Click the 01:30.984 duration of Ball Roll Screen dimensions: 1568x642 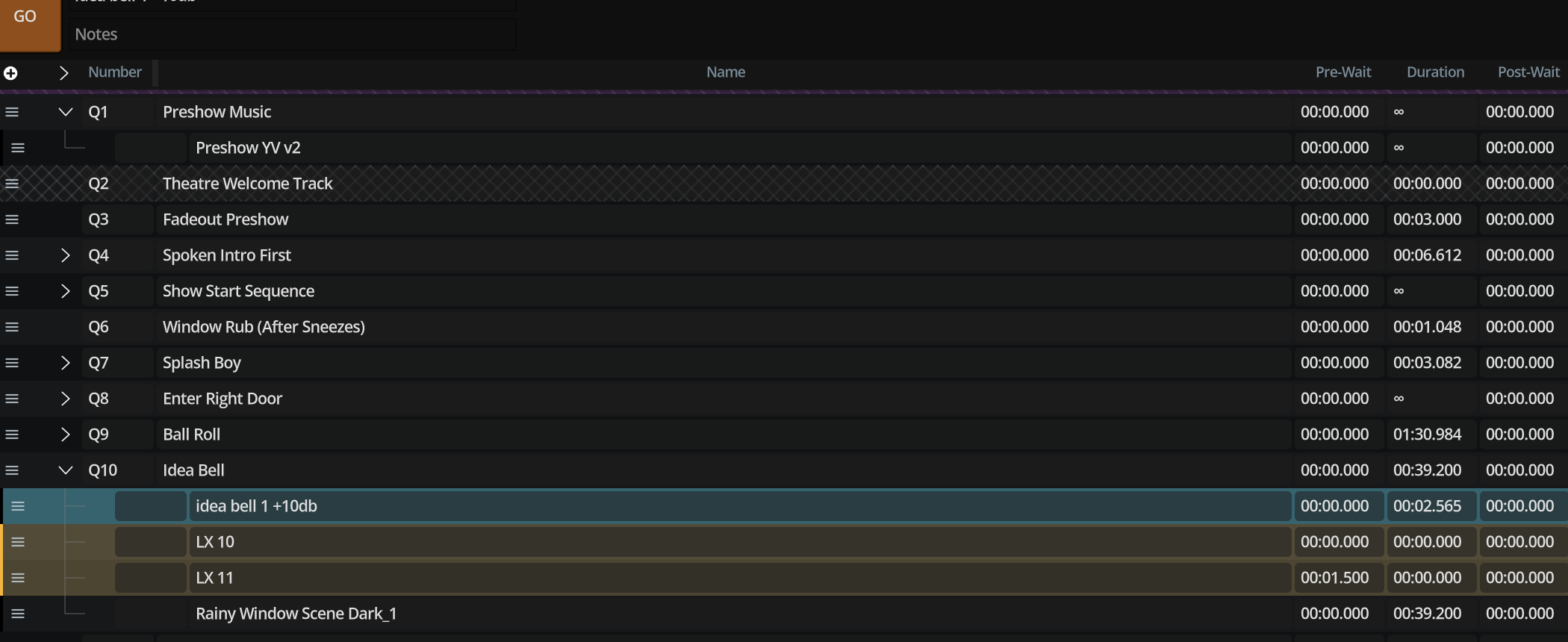1427,434
